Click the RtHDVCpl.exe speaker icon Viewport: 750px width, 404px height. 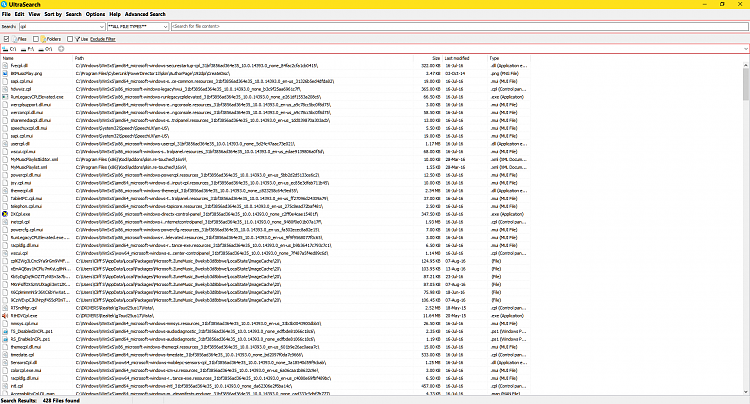point(5,316)
